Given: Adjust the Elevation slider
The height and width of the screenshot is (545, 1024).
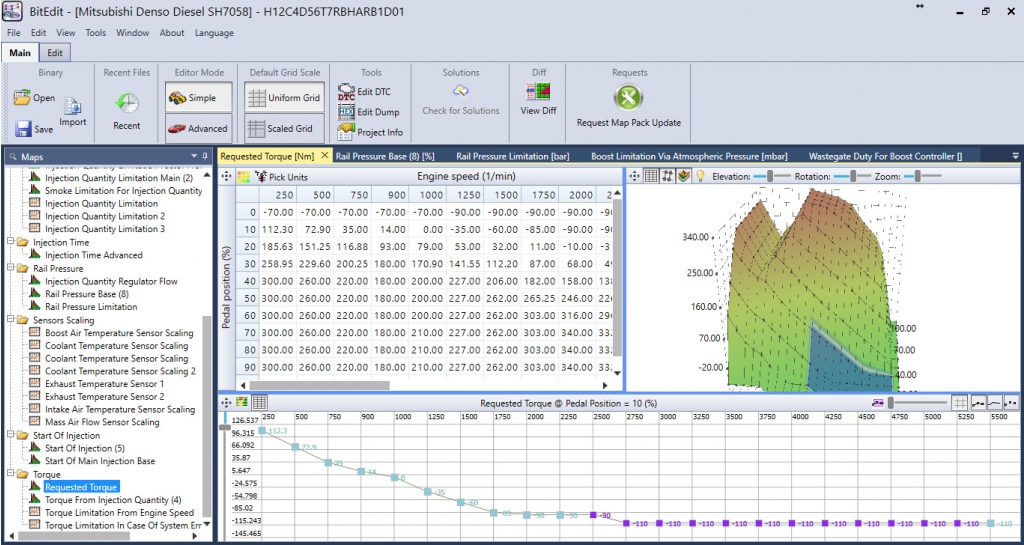Looking at the screenshot, I should click(x=770, y=176).
